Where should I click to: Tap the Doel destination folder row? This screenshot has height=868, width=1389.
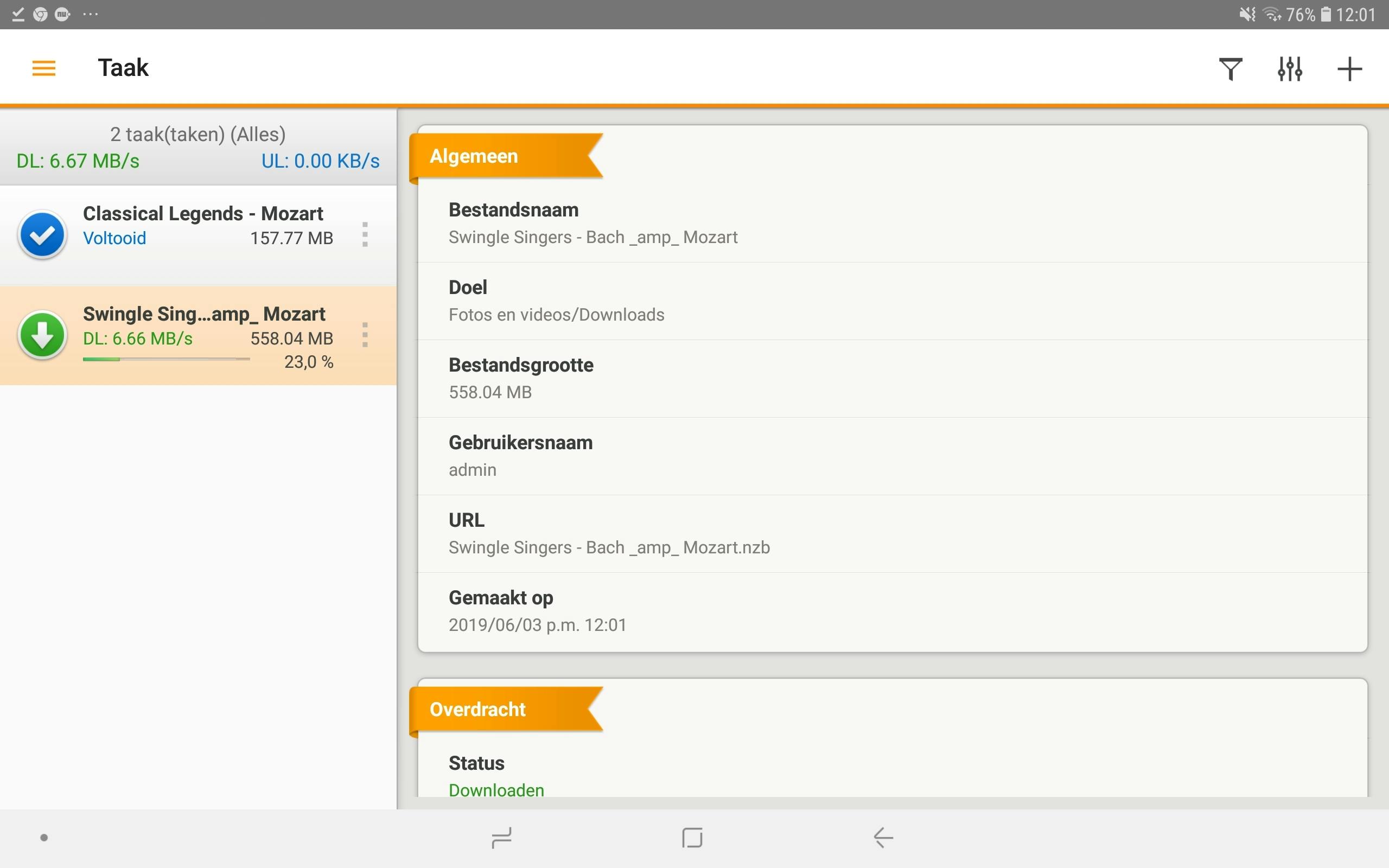[556, 302]
